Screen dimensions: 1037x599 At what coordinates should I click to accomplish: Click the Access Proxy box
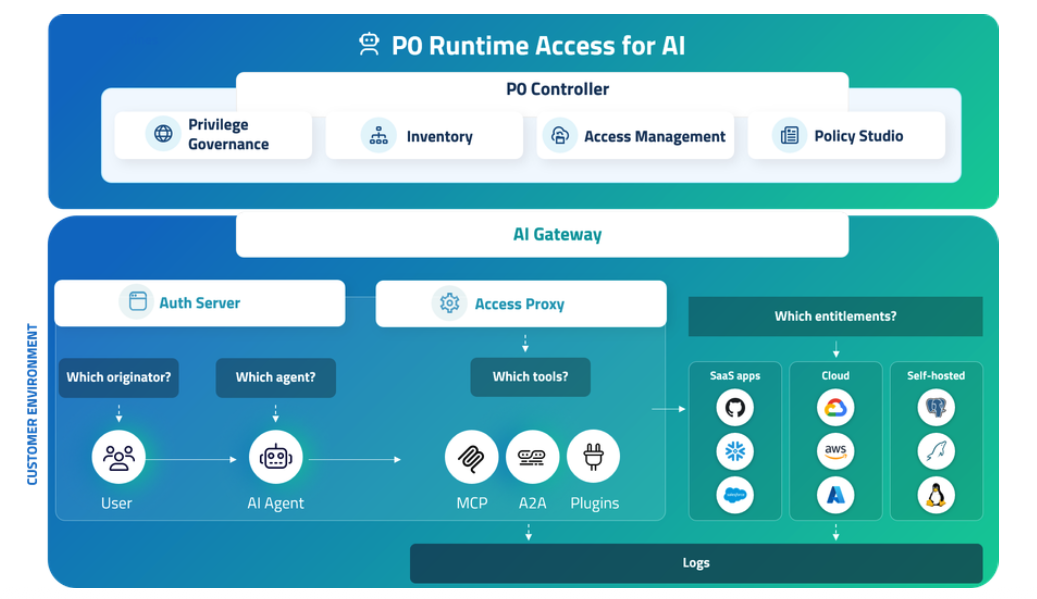tap(521, 303)
